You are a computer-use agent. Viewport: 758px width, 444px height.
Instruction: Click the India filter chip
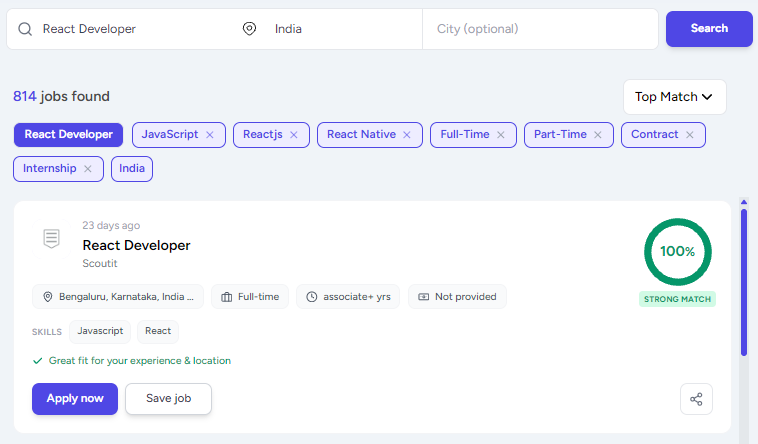pos(132,169)
